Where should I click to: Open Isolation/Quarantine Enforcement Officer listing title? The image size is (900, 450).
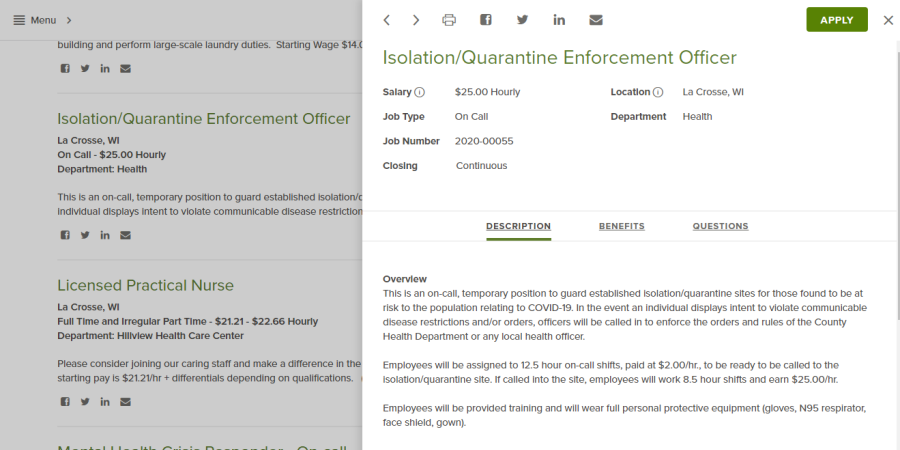(x=203, y=119)
